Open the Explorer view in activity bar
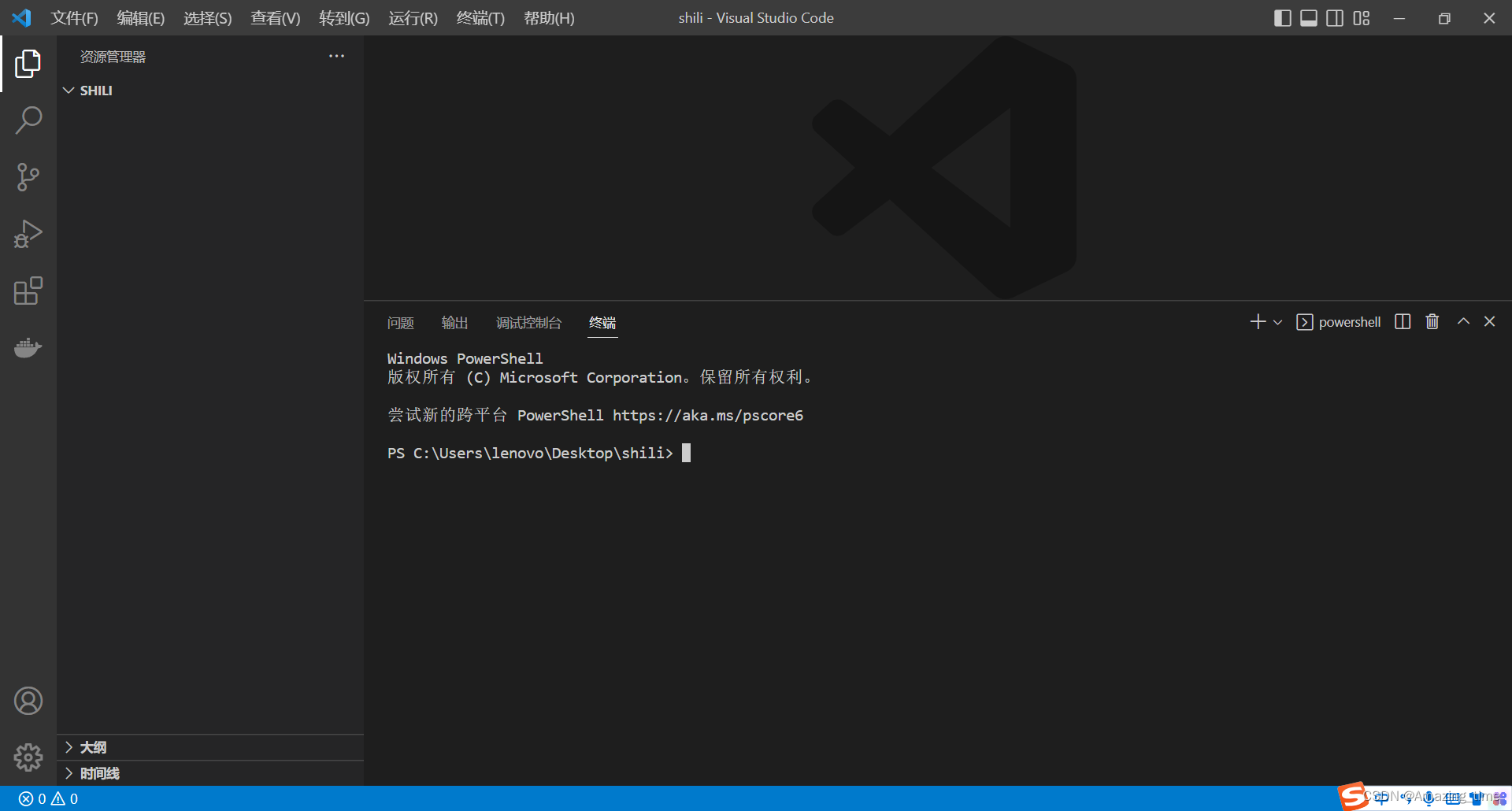This screenshot has height=811, width=1512. pyautogui.click(x=28, y=64)
